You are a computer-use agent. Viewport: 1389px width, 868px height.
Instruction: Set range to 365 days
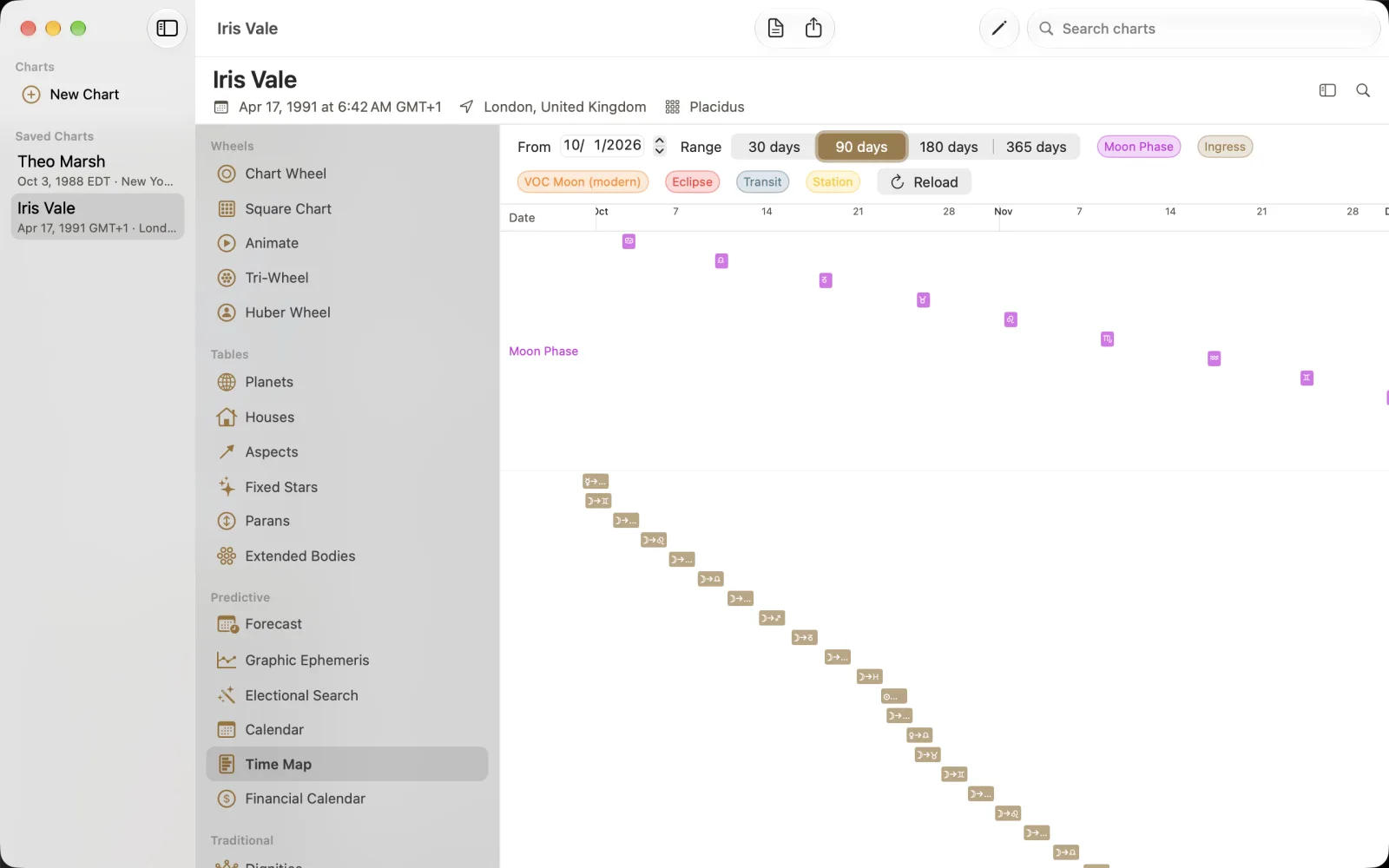1037,147
